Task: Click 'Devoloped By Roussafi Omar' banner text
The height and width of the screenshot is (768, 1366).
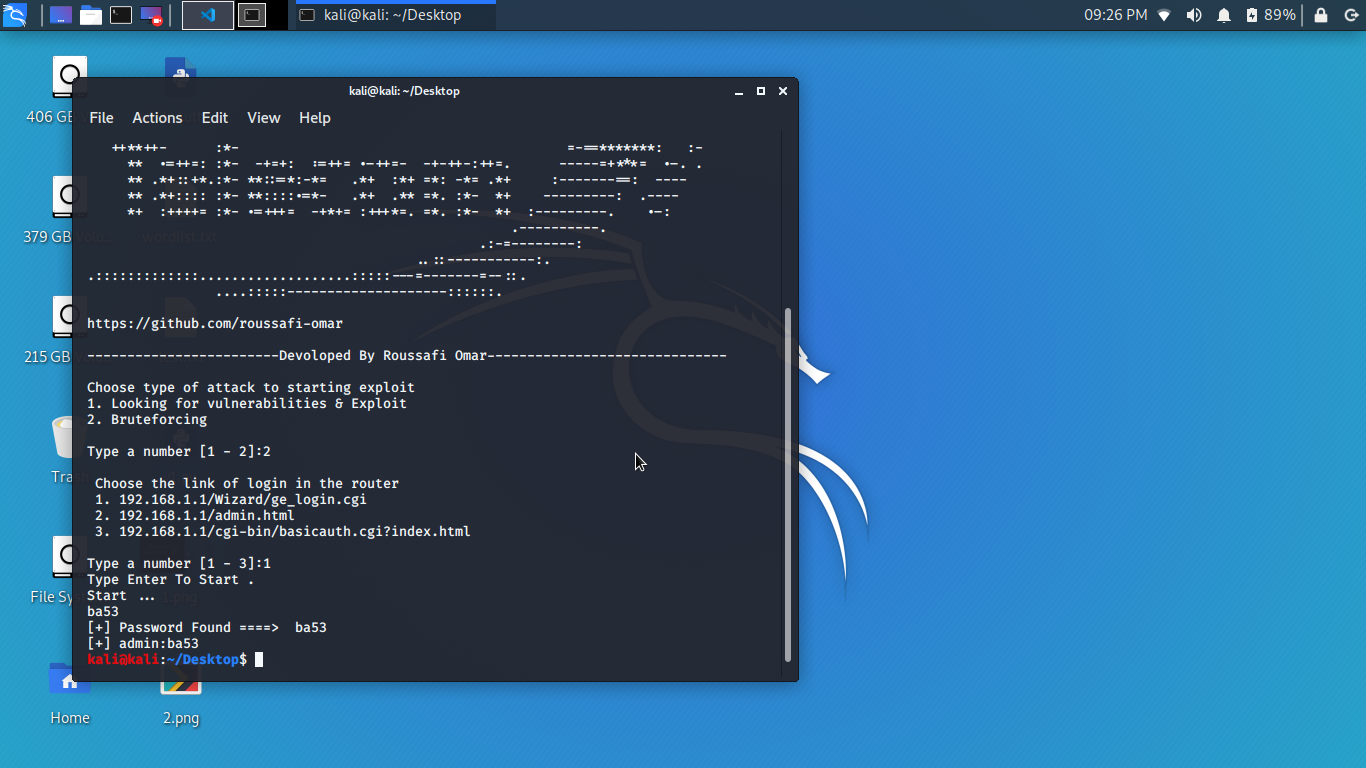Action: click(383, 356)
